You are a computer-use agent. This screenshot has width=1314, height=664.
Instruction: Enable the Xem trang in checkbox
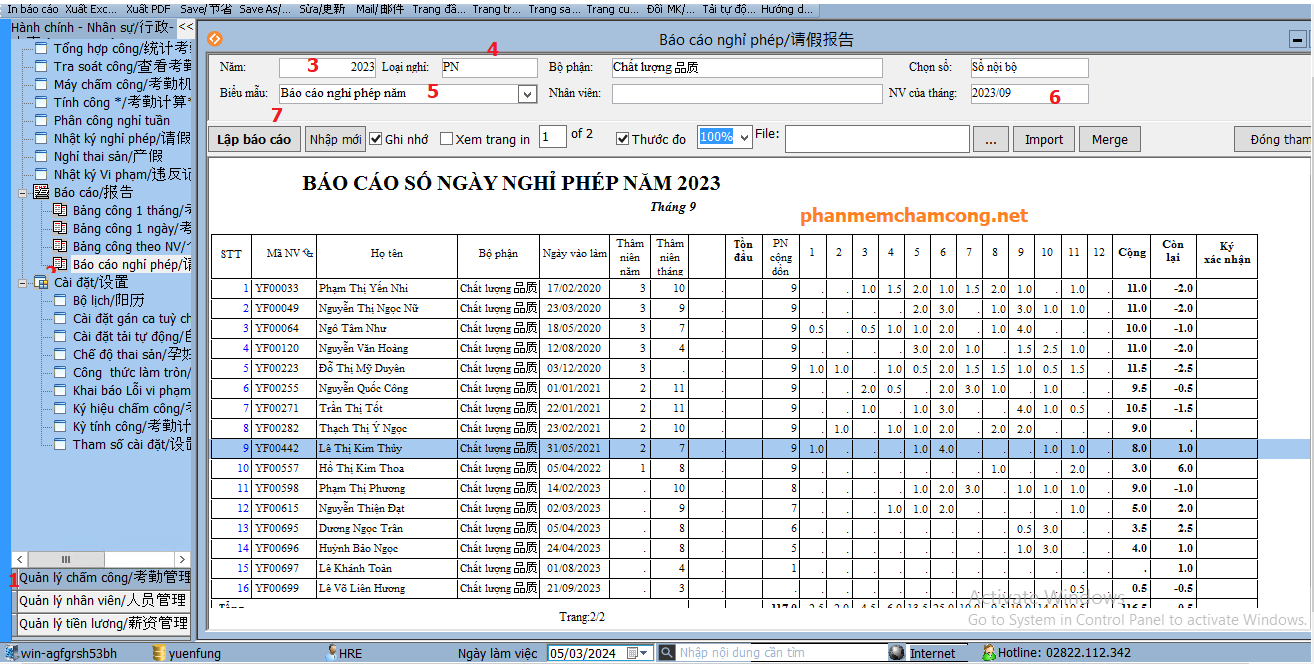tap(446, 139)
